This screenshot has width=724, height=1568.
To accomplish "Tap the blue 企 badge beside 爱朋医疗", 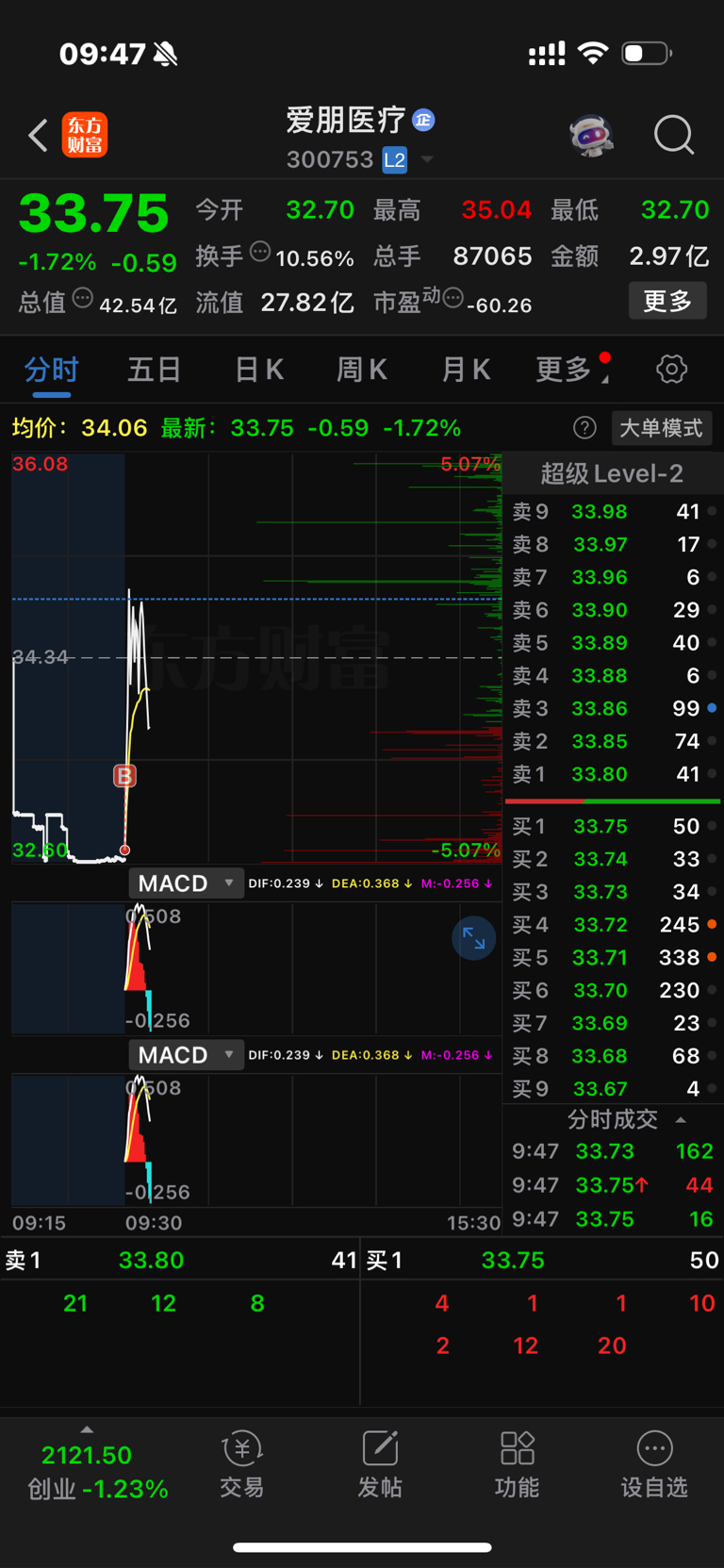I will [x=423, y=120].
